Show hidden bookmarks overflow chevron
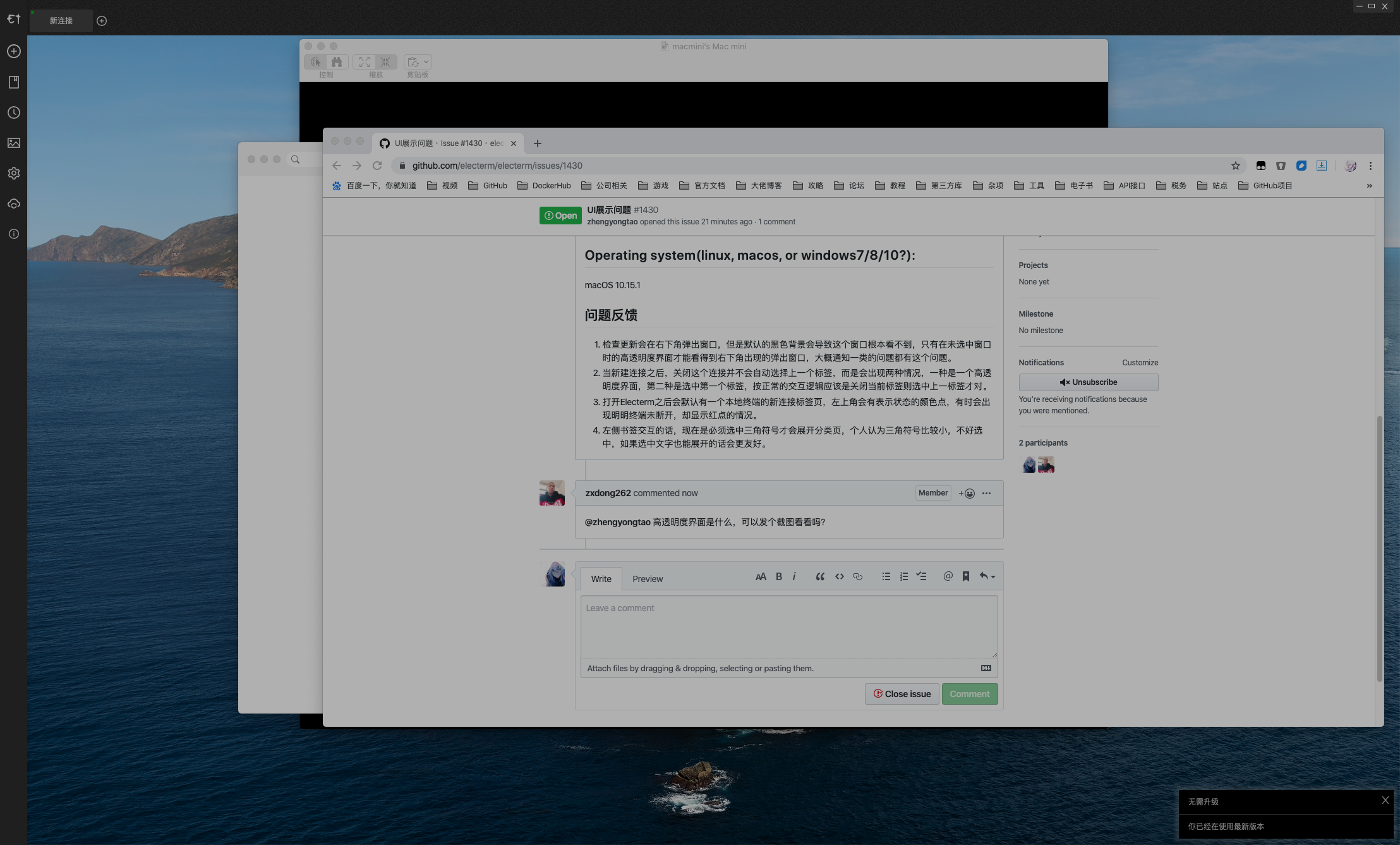Image resolution: width=1400 pixels, height=845 pixels. [1369, 186]
